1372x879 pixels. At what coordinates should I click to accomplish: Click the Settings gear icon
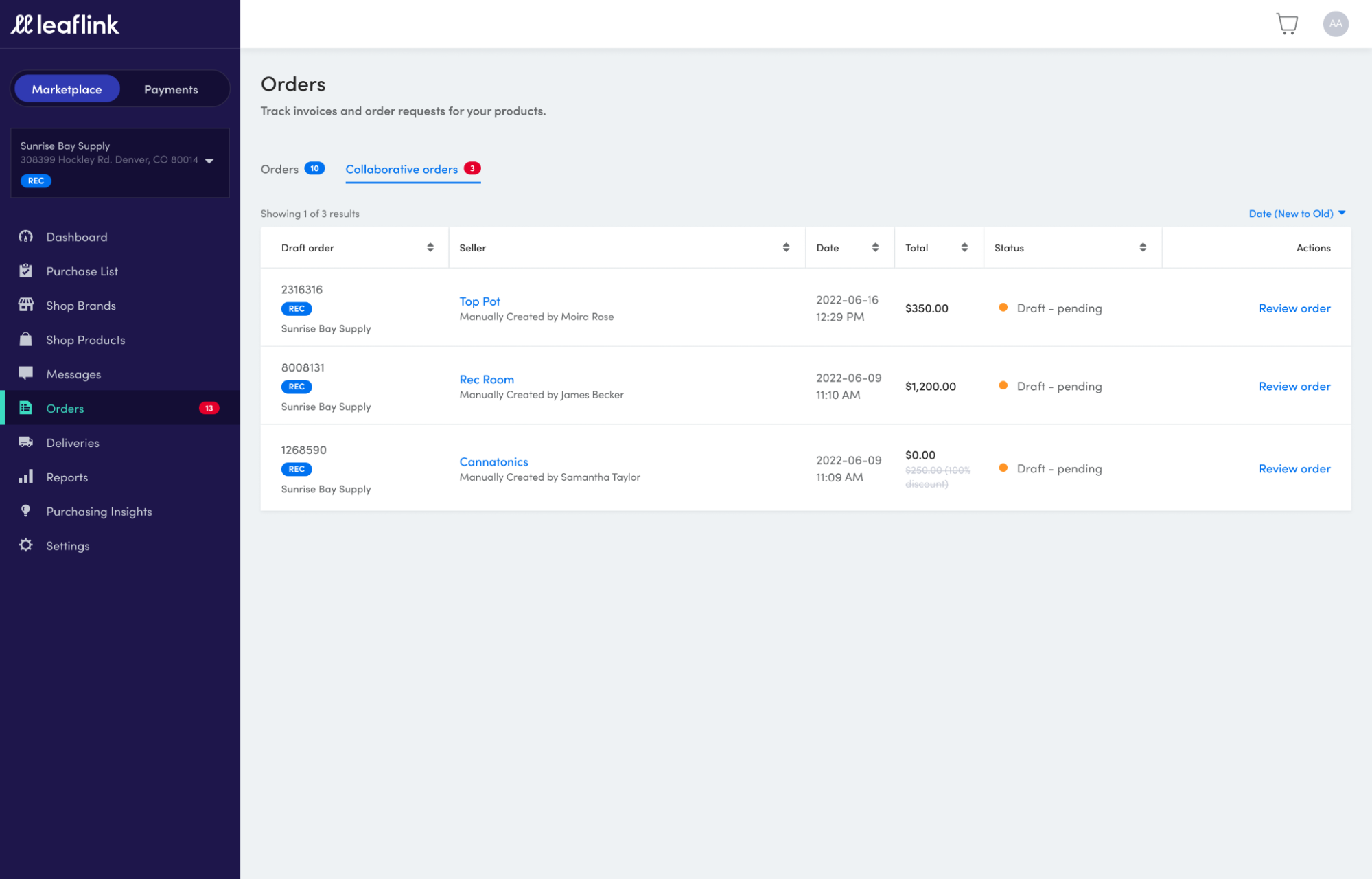point(26,545)
